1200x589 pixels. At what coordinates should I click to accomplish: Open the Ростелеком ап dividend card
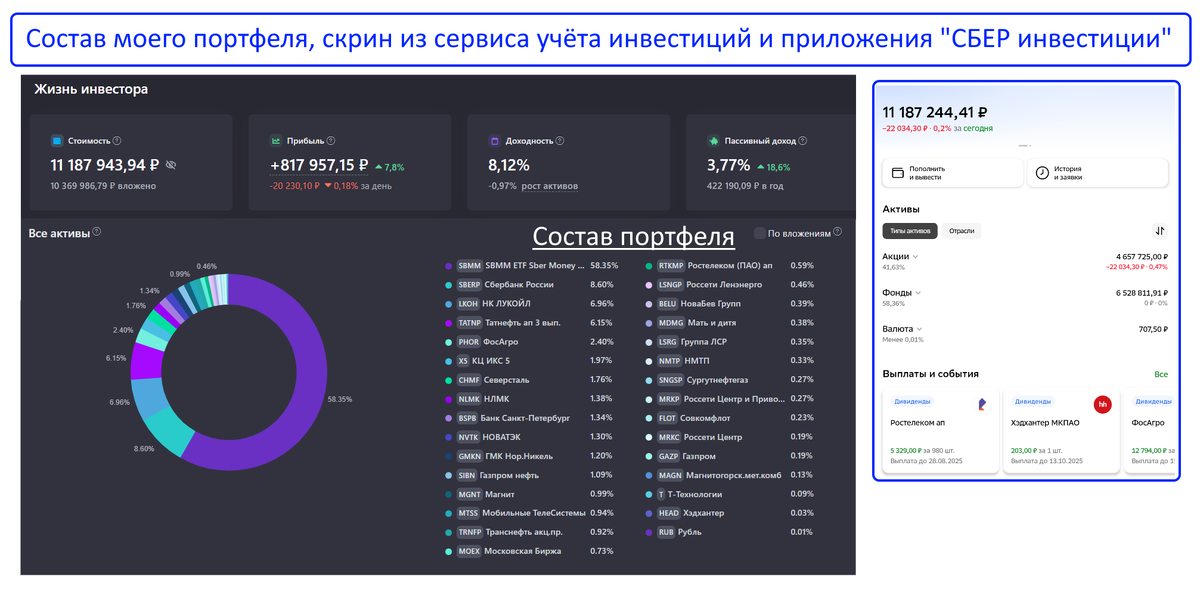click(x=940, y=431)
